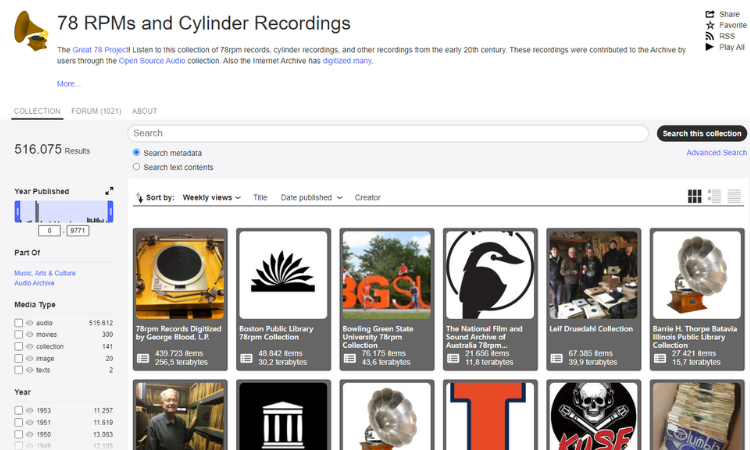This screenshot has width=750, height=450.
Task: Check the texts media type checkbox
Action: click(19, 370)
